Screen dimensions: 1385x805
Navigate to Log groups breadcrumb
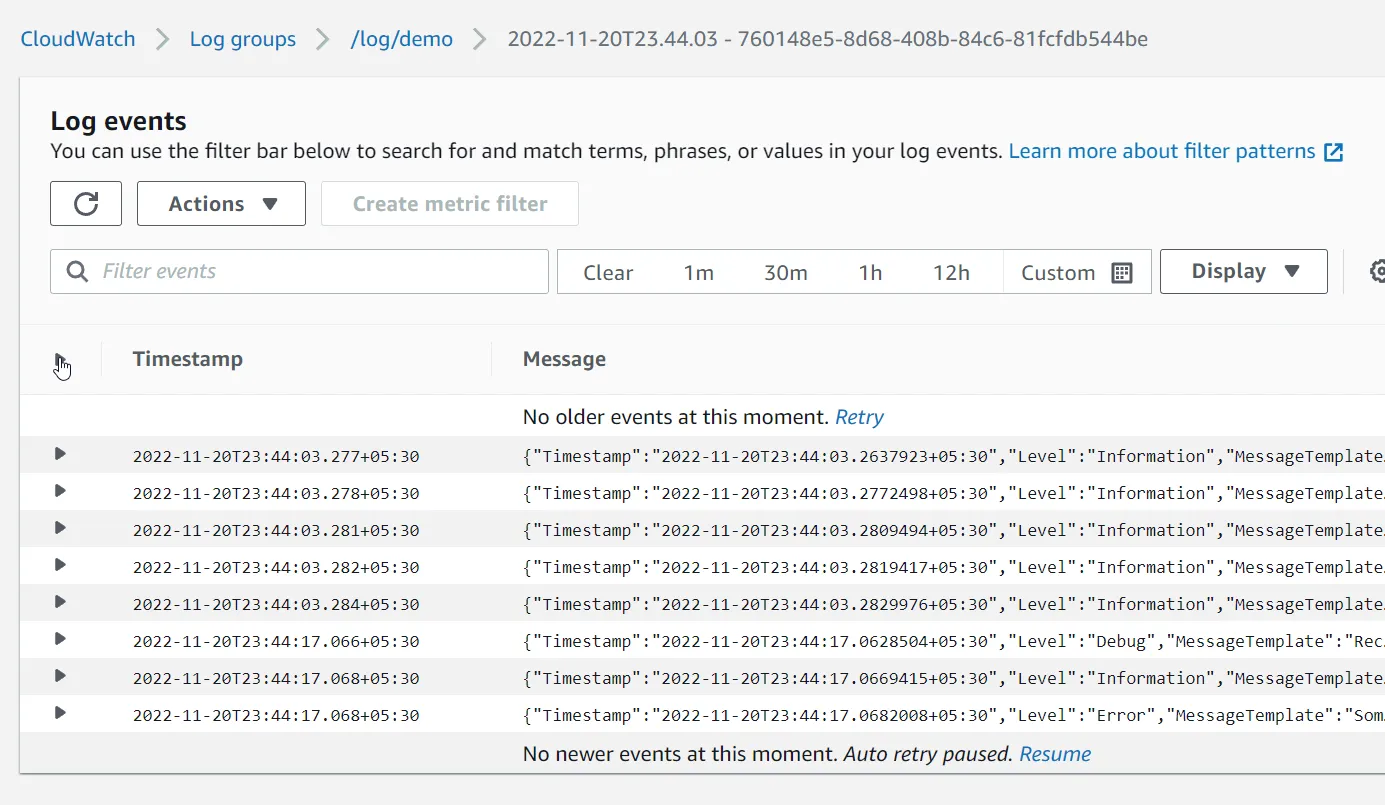pyautogui.click(x=242, y=39)
